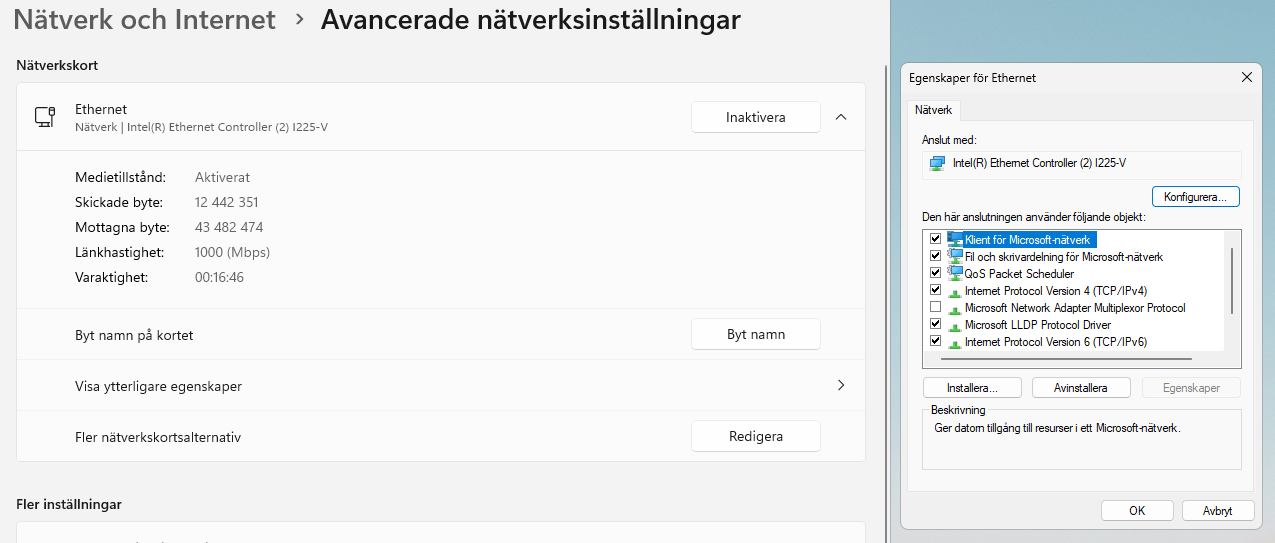This screenshot has height=543, width=1275.
Task: Open Visa ytterligare egenskaper chevron
Action: 841,385
